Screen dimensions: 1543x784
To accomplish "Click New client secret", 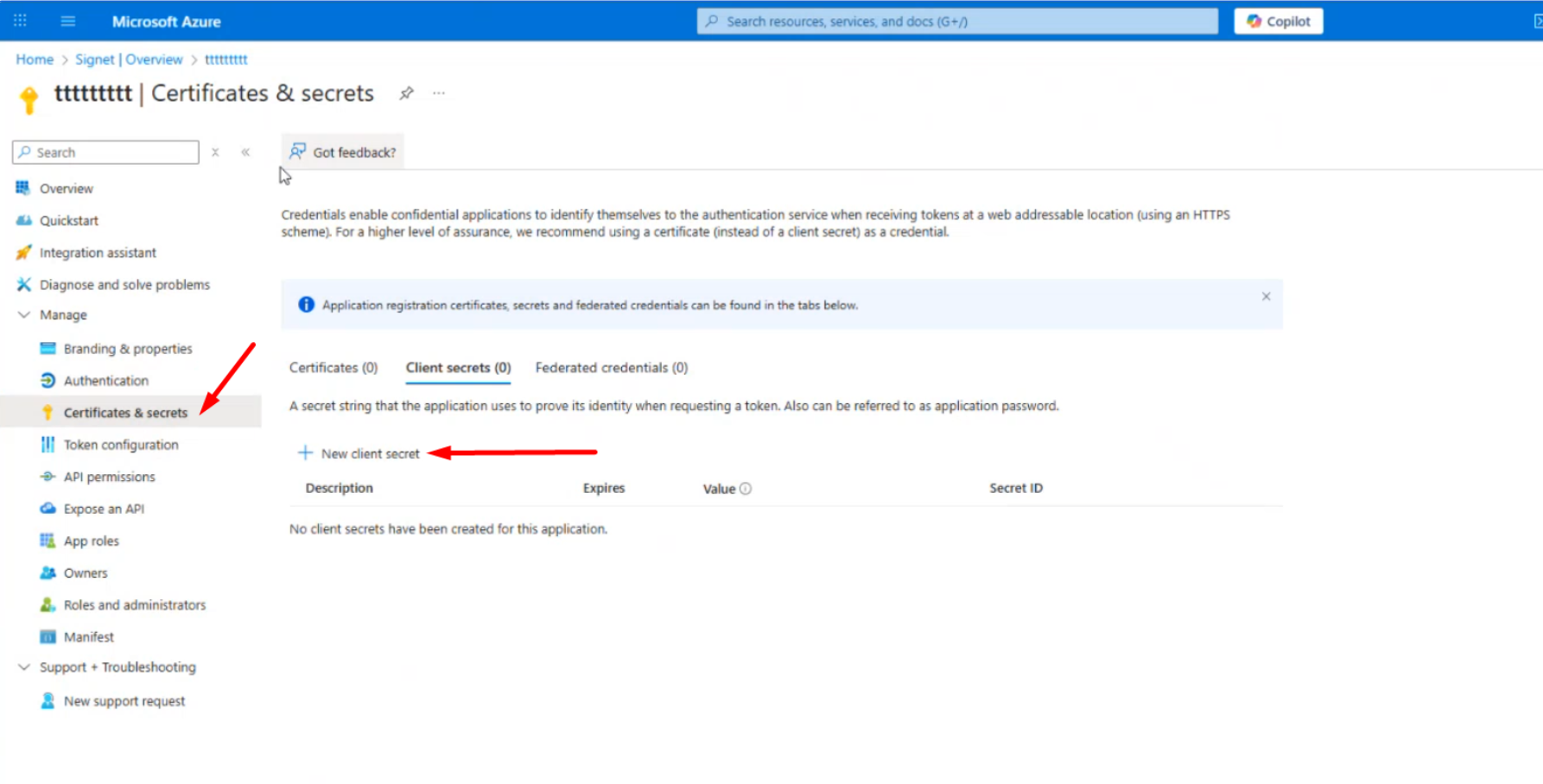I will 359,453.
